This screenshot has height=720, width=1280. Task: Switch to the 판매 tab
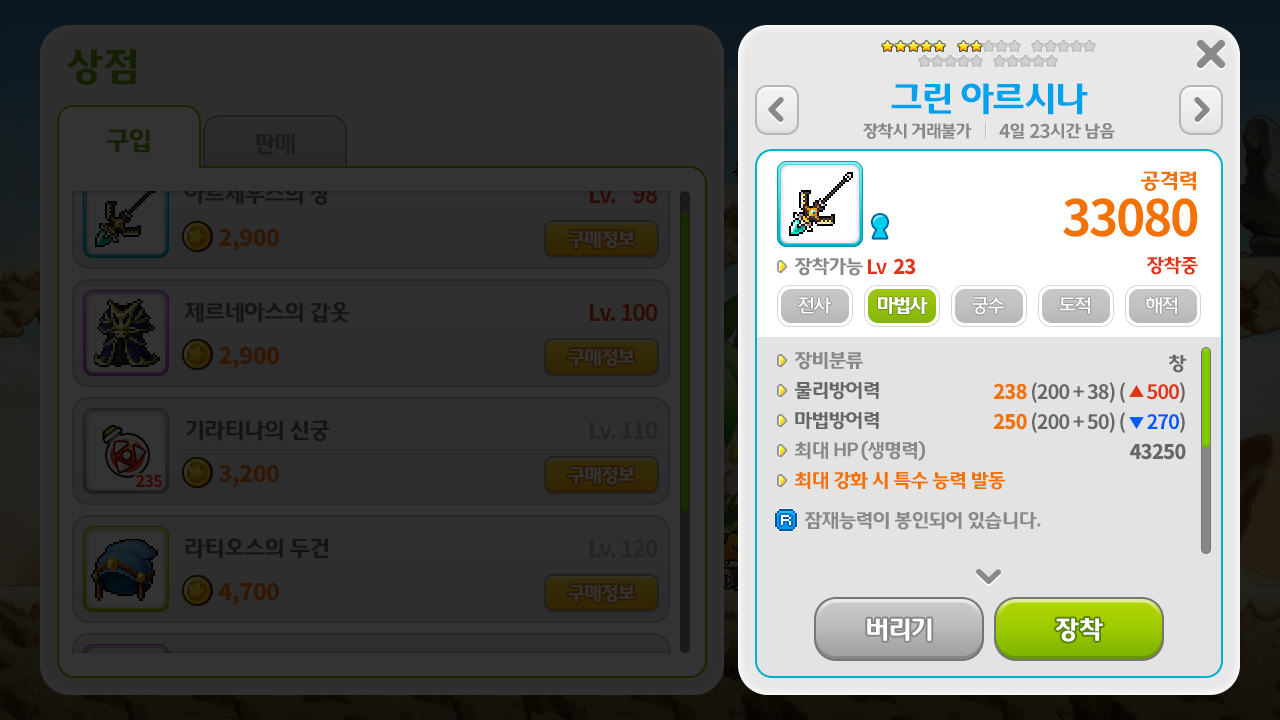(275, 144)
